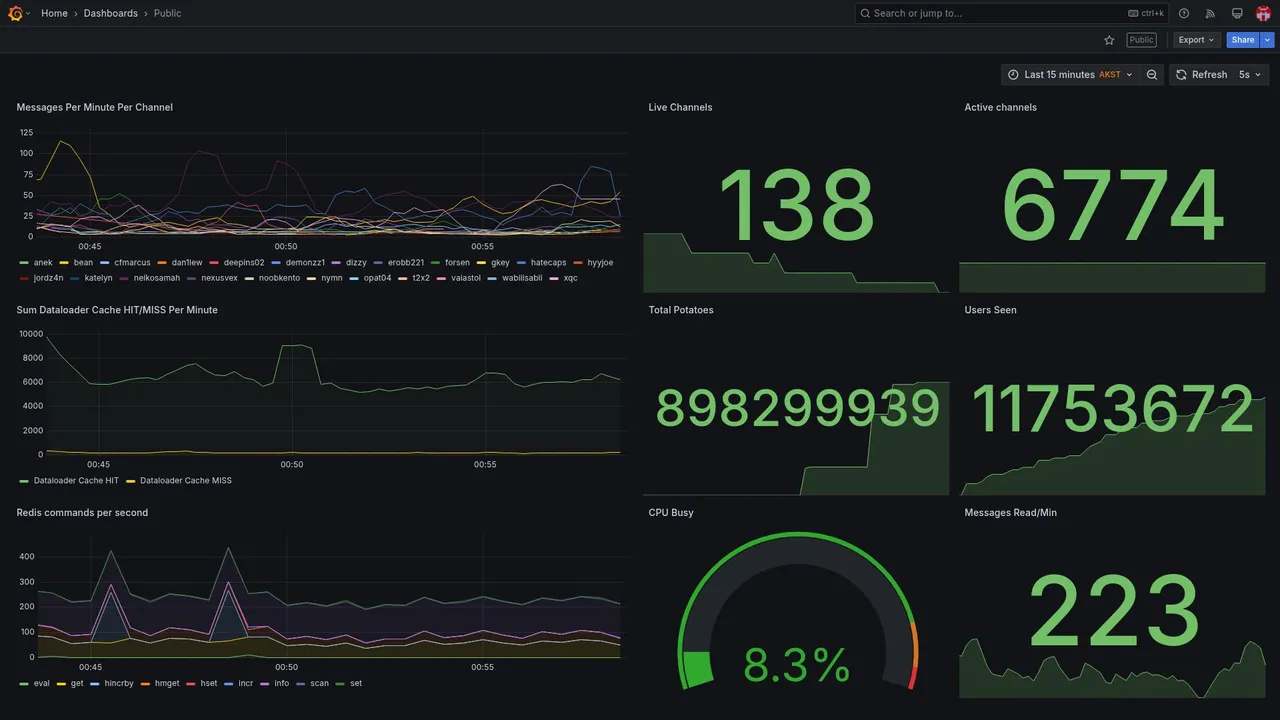1280x720 pixels.
Task: Click the monitor icon beside the avatar
Action: (x=1237, y=13)
